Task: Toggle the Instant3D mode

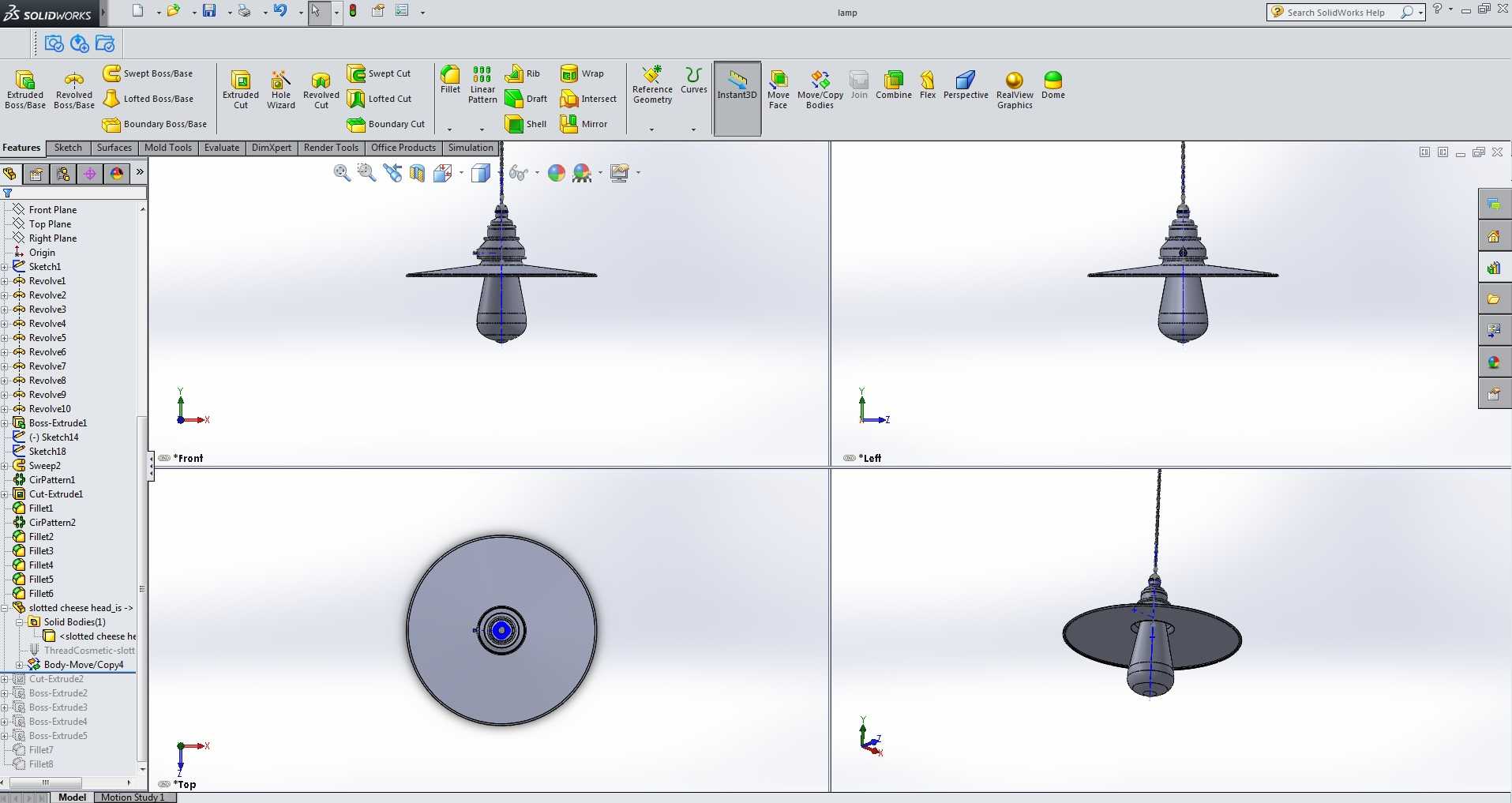Action: [737, 99]
